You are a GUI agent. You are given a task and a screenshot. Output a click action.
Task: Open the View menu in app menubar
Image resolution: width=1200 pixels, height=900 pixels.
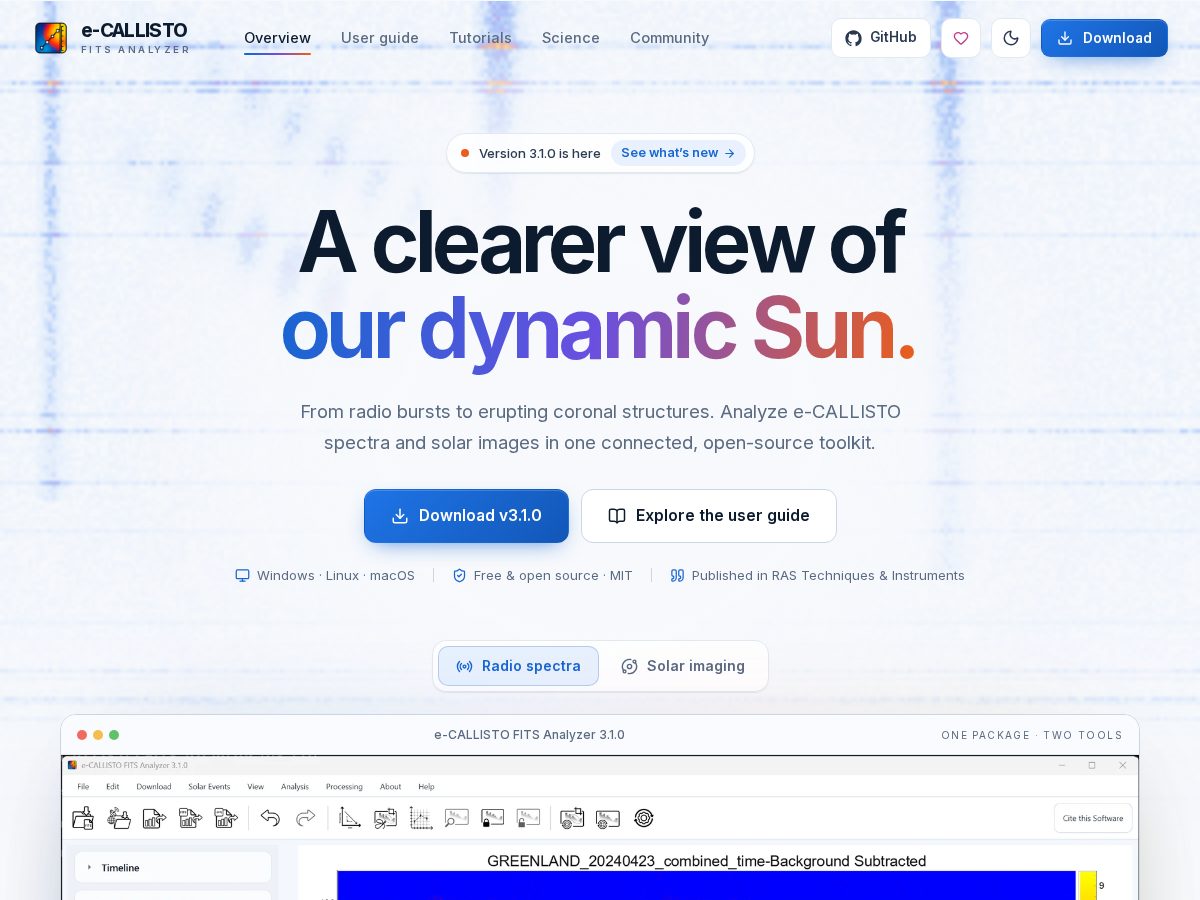tap(256, 787)
